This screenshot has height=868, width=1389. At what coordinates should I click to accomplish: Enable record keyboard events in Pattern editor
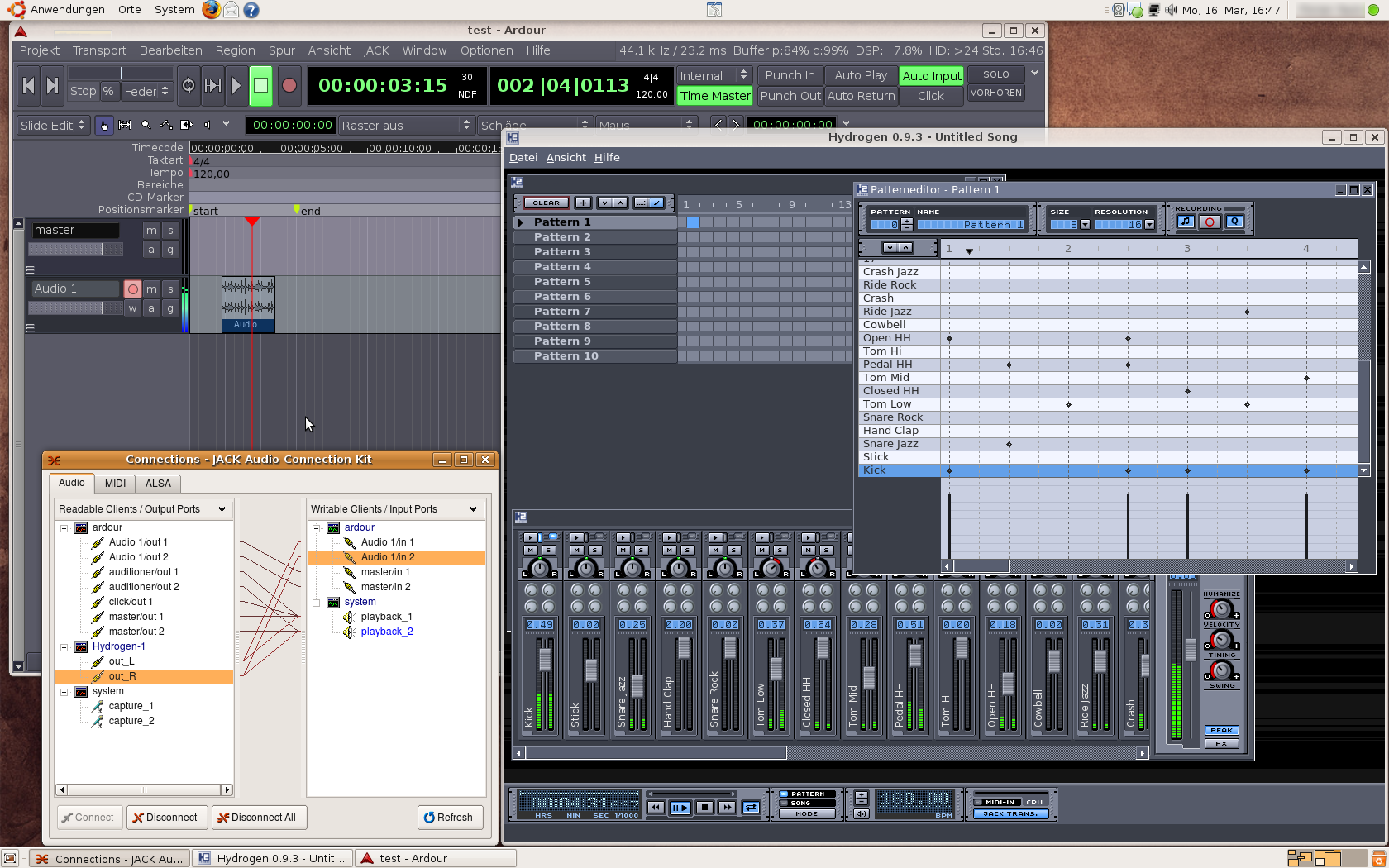tap(1210, 222)
